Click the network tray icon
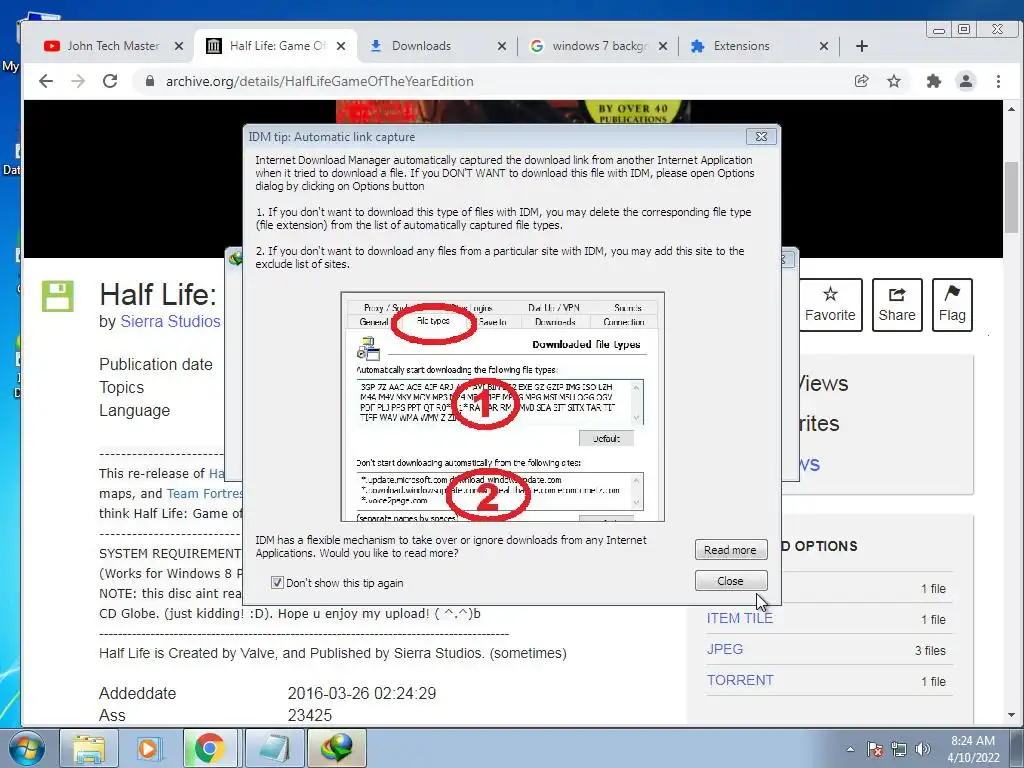The height and width of the screenshot is (768, 1024). [899, 749]
